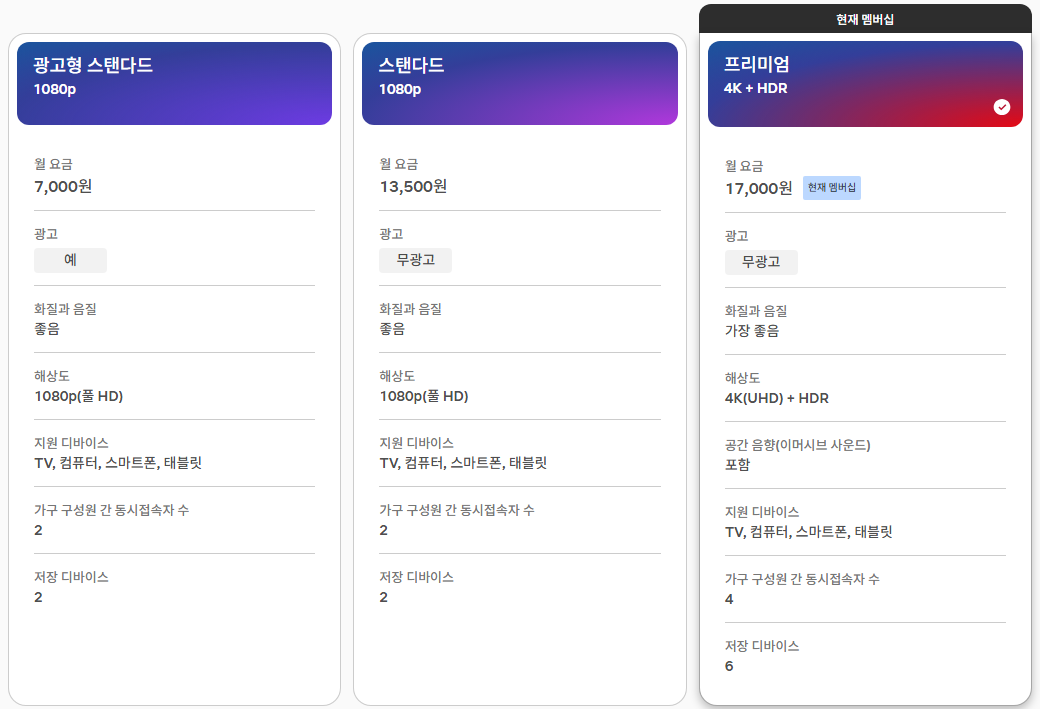
Task: Click the 월 요금 label in 프리미엄 card
Action: pyautogui.click(x=744, y=166)
